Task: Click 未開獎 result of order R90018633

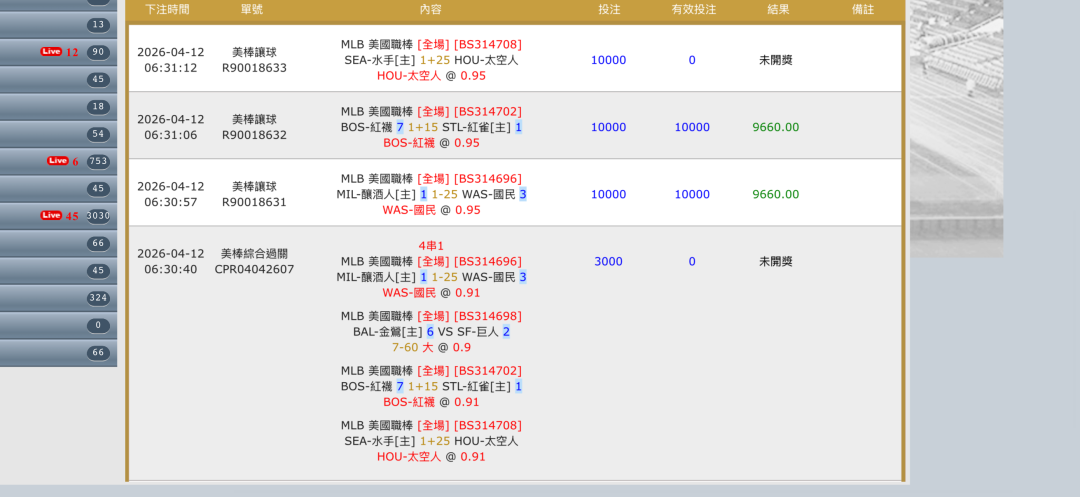Action: point(776,60)
